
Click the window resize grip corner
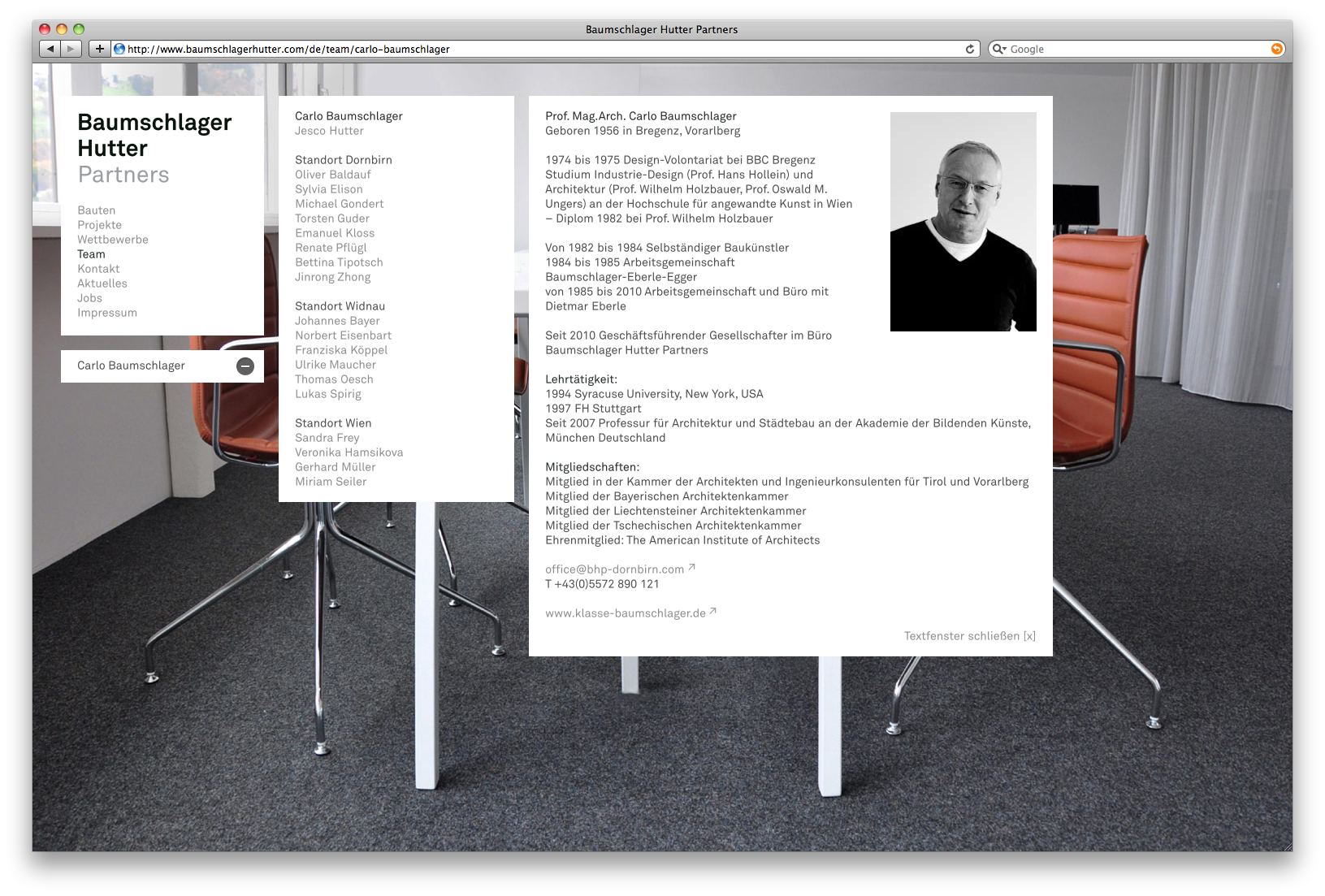click(x=1287, y=846)
